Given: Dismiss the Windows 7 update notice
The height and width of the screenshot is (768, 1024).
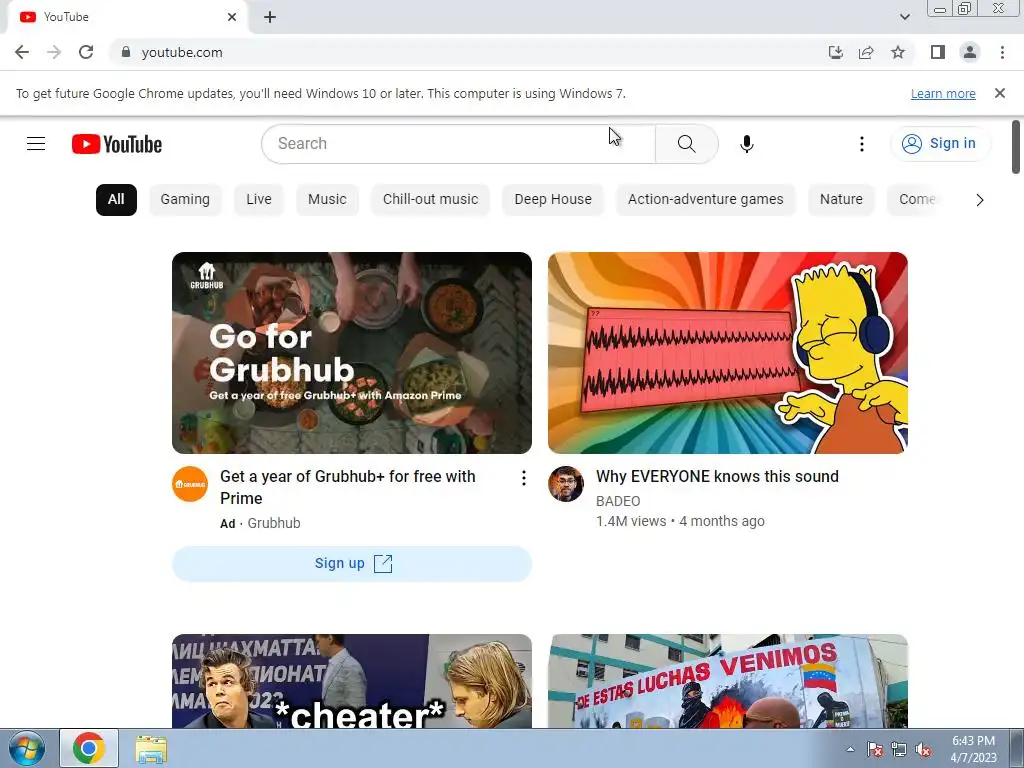Looking at the screenshot, I should pyautogui.click(x=999, y=93).
